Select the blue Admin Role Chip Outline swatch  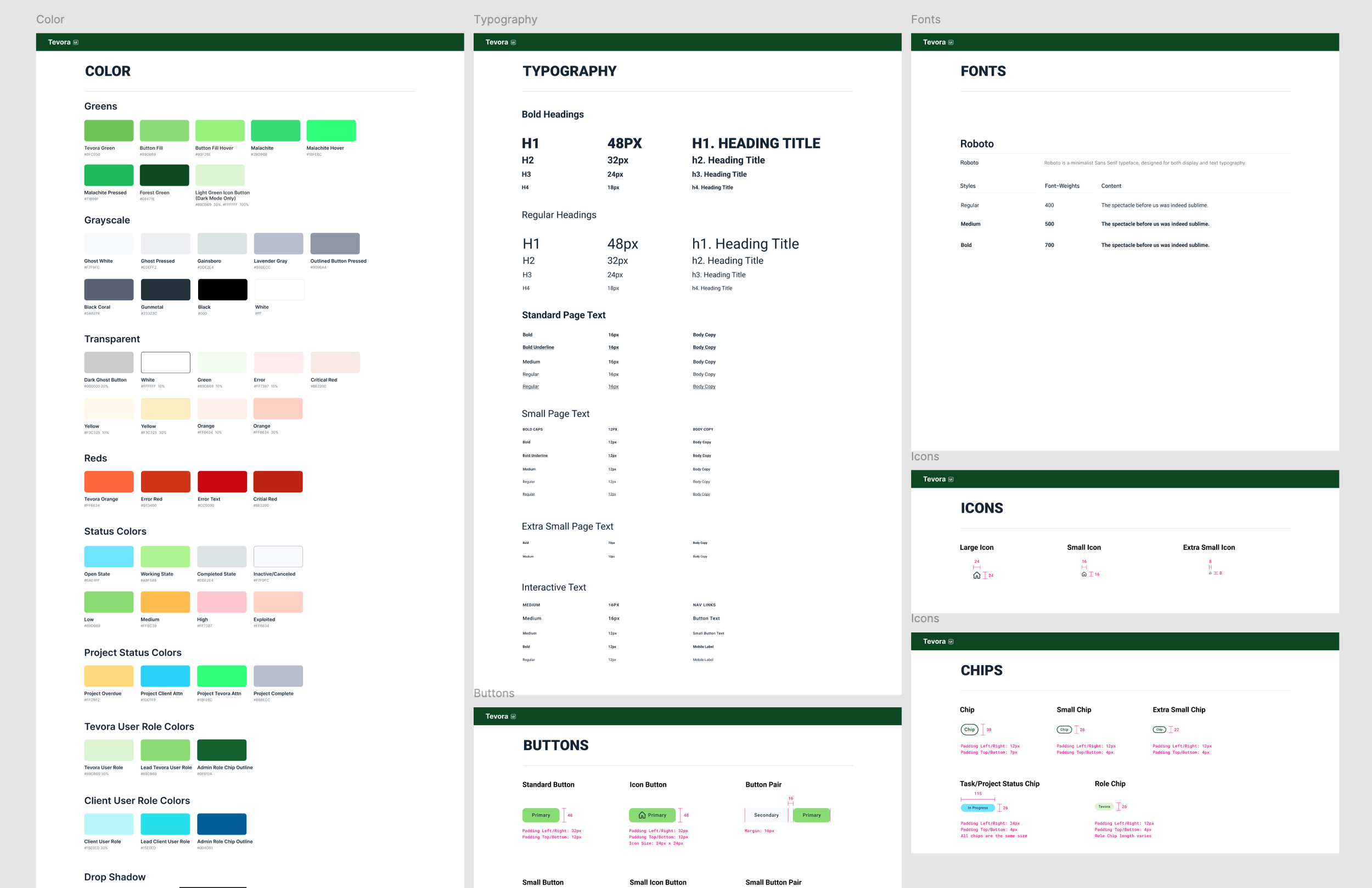[221, 824]
